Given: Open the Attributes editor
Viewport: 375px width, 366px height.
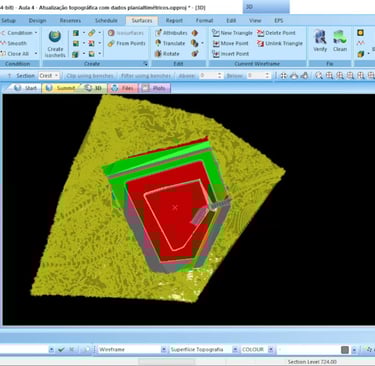Looking at the screenshot, I should pos(171,33).
